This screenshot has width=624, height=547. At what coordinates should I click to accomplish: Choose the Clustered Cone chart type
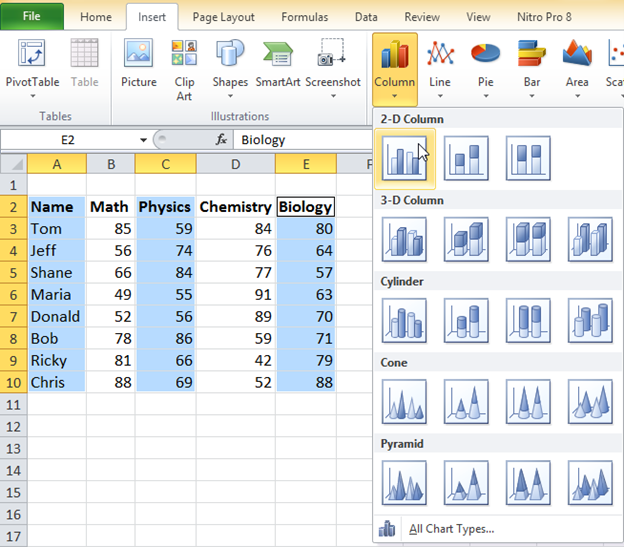pyautogui.click(x=404, y=401)
